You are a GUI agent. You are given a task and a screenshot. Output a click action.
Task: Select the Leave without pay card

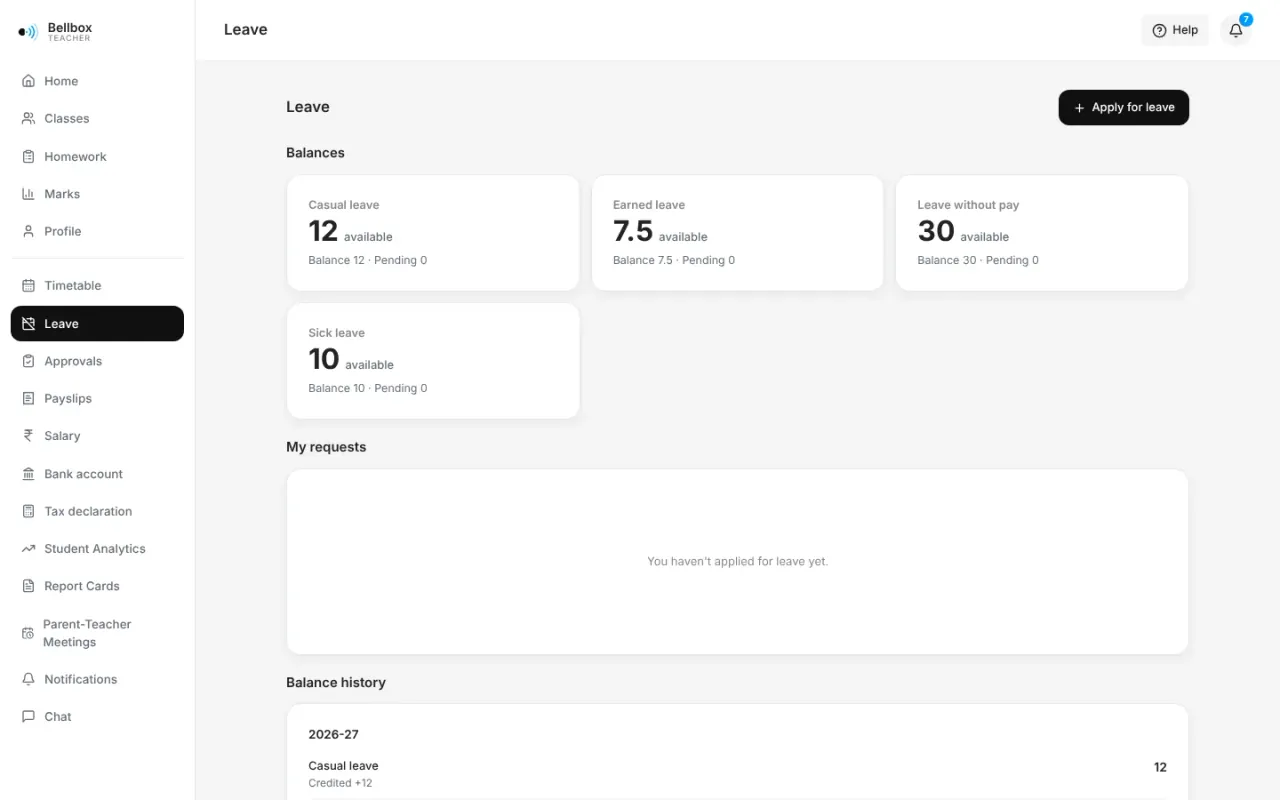[1042, 233]
